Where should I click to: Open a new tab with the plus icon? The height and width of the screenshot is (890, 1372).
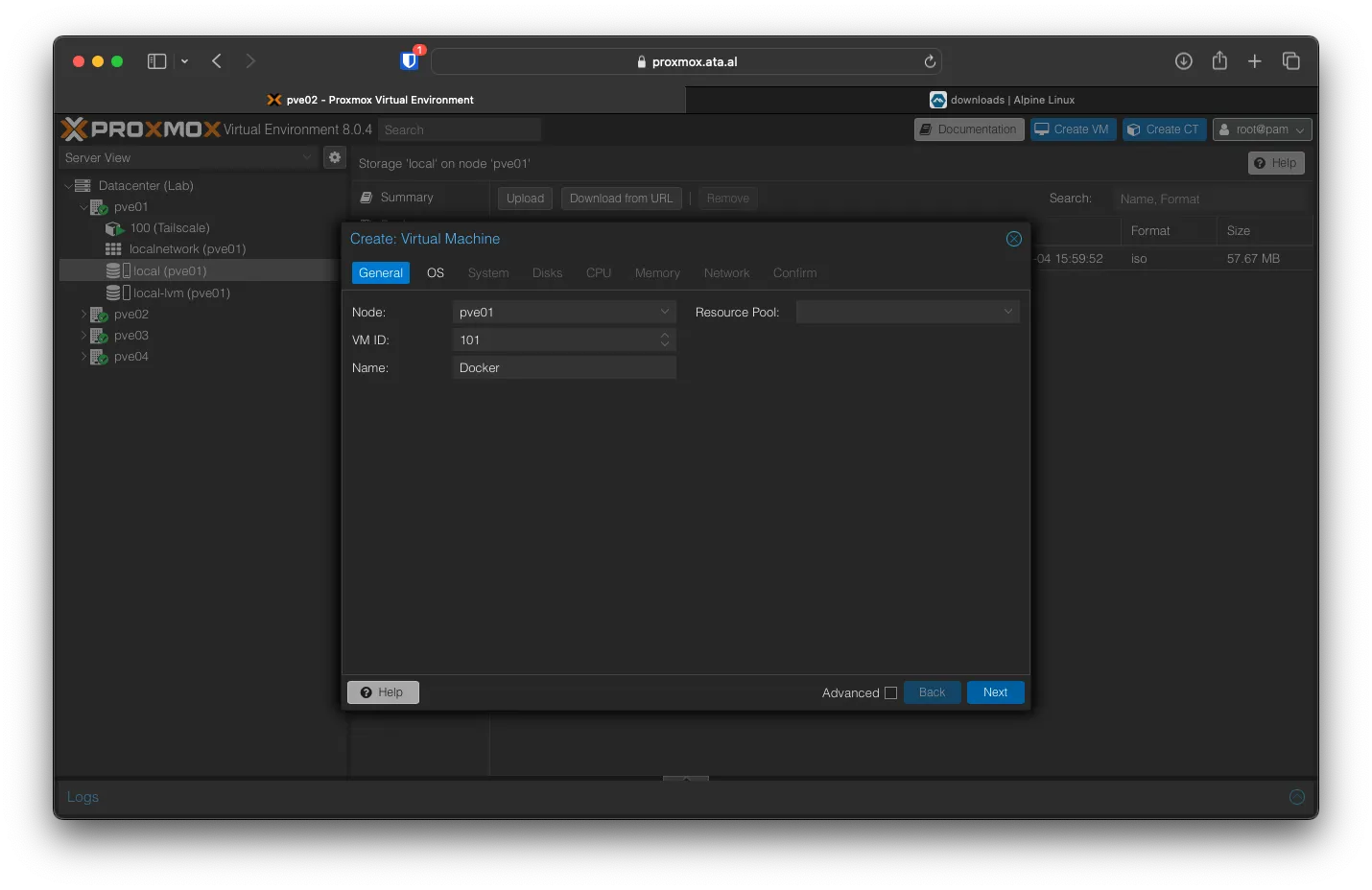[x=1255, y=61]
